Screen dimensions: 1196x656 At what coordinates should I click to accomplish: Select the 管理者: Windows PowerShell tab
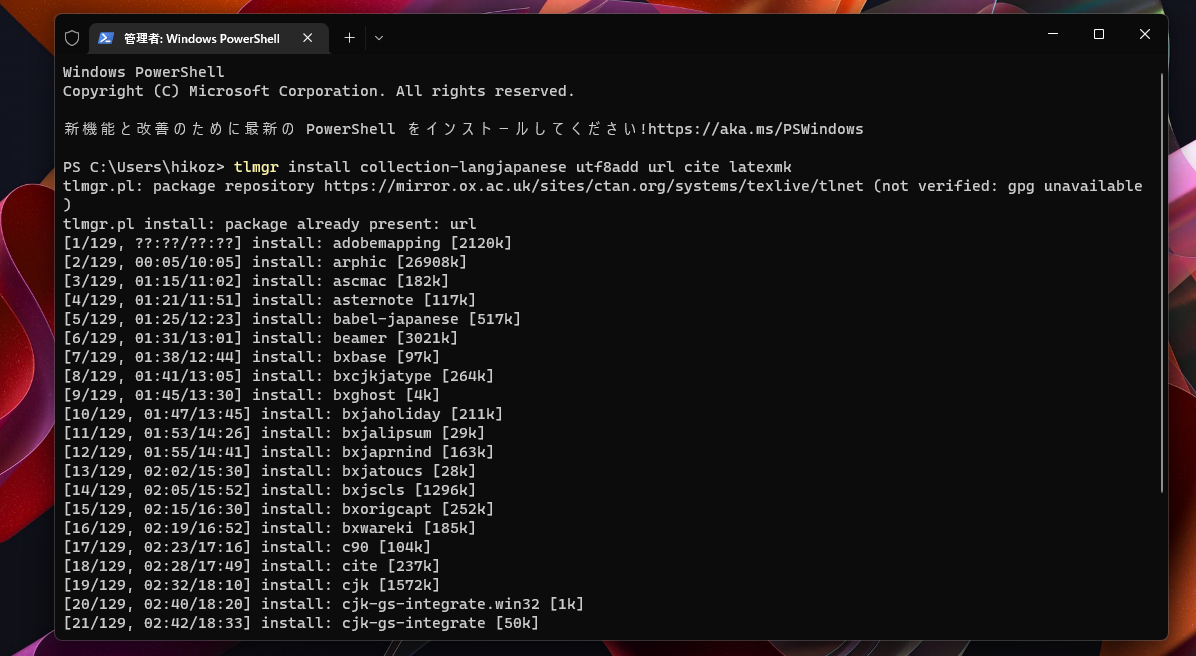(209, 38)
